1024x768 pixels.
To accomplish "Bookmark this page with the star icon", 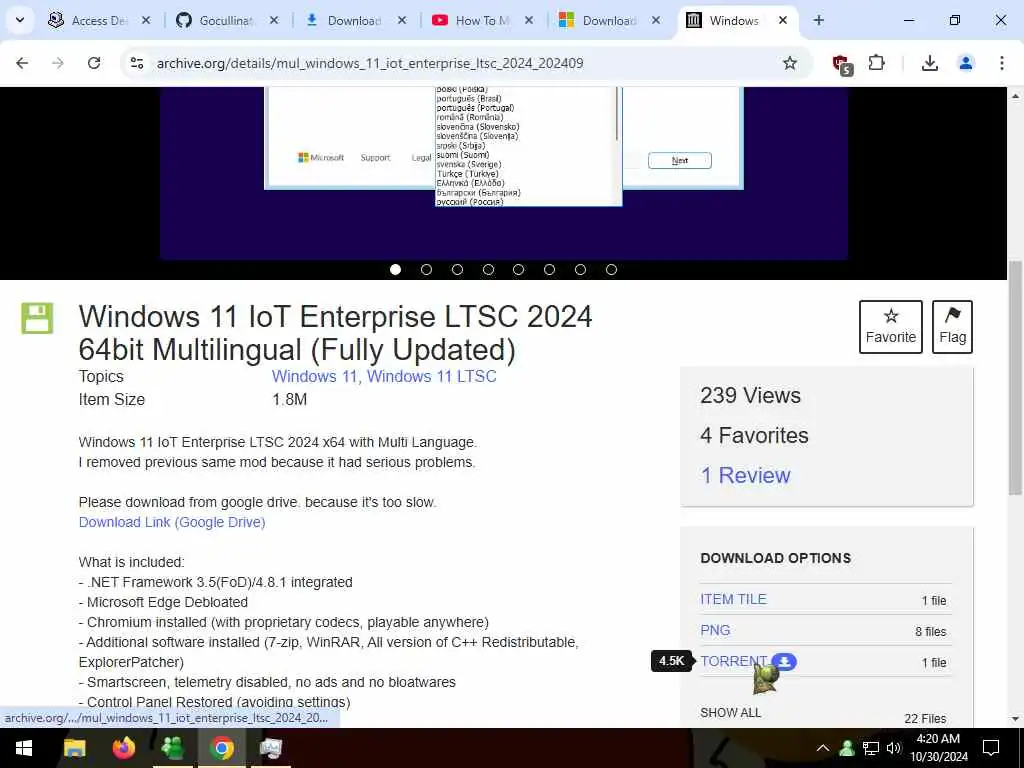I will pyautogui.click(x=790, y=63).
